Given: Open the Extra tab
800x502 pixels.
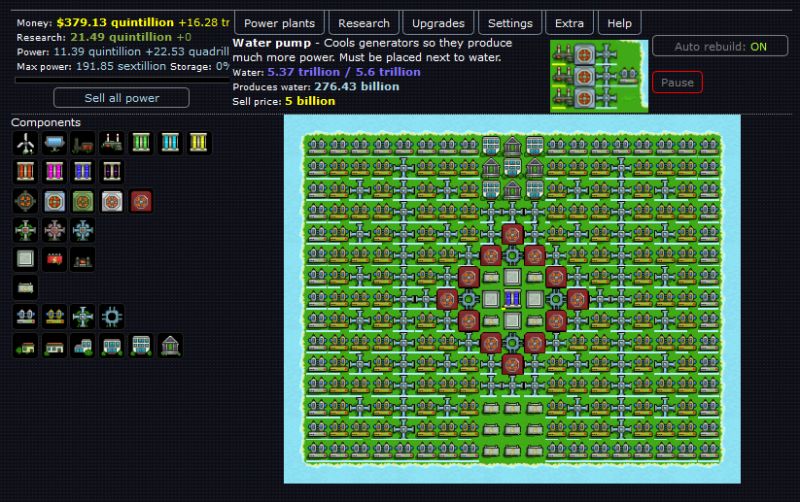Looking at the screenshot, I should coord(569,23).
